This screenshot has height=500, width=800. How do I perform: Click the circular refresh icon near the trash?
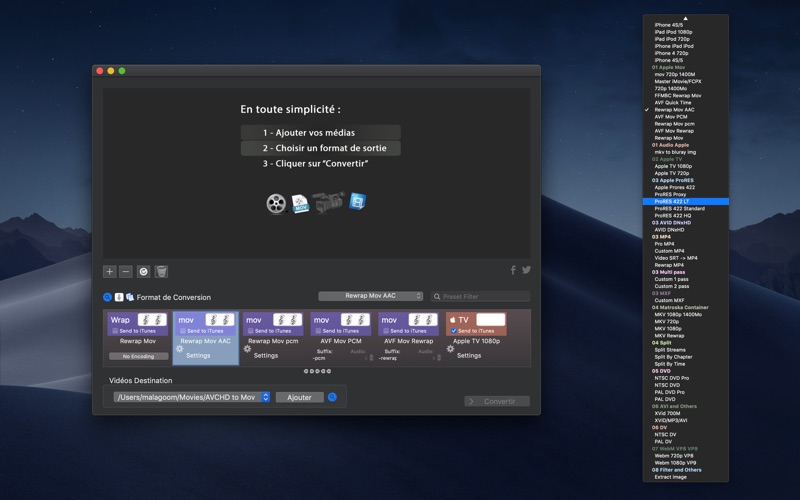click(143, 271)
